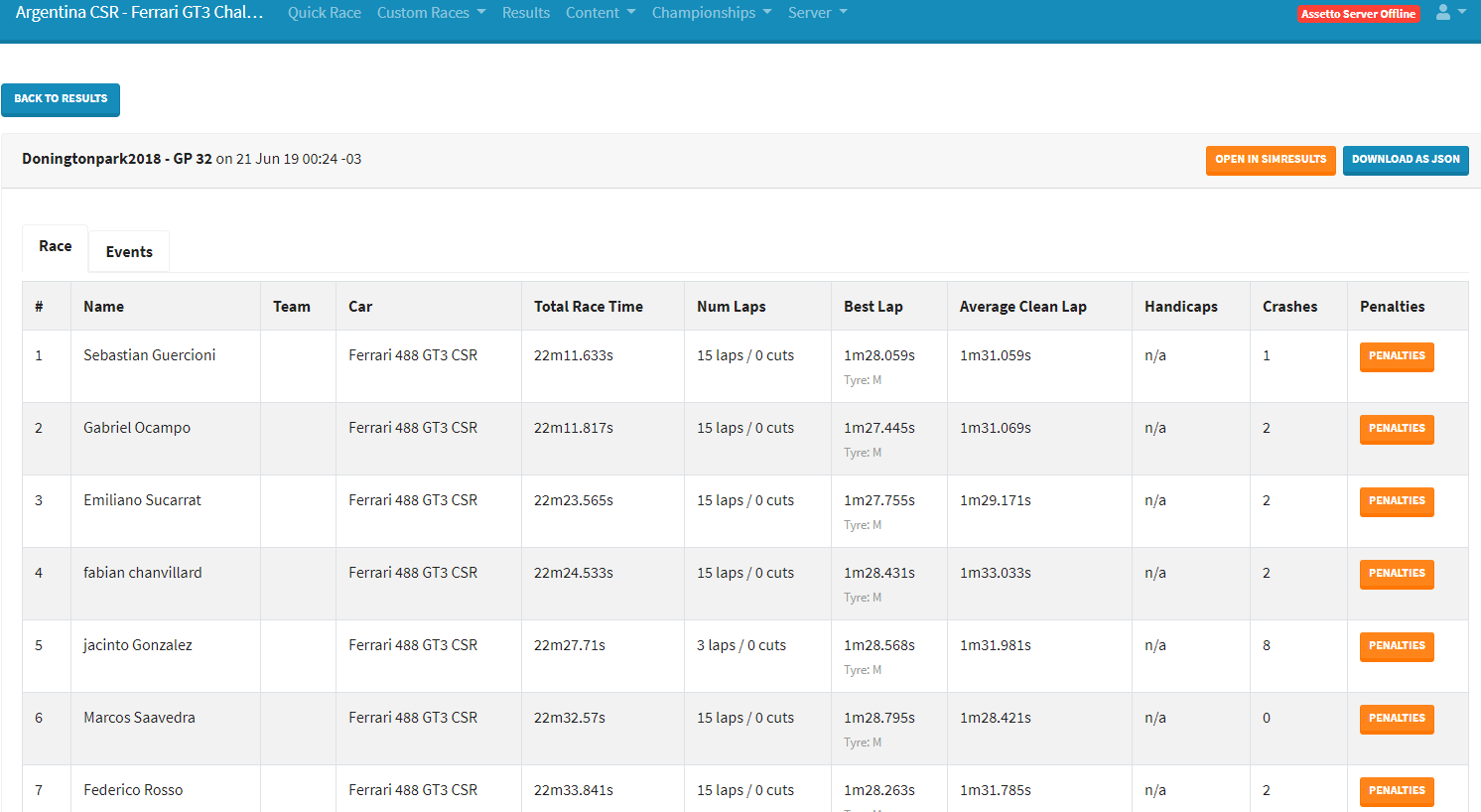This screenshot has width=1481, height=812.
Task: Click average clean lap 1m28.421s
Action: [996, 718]
